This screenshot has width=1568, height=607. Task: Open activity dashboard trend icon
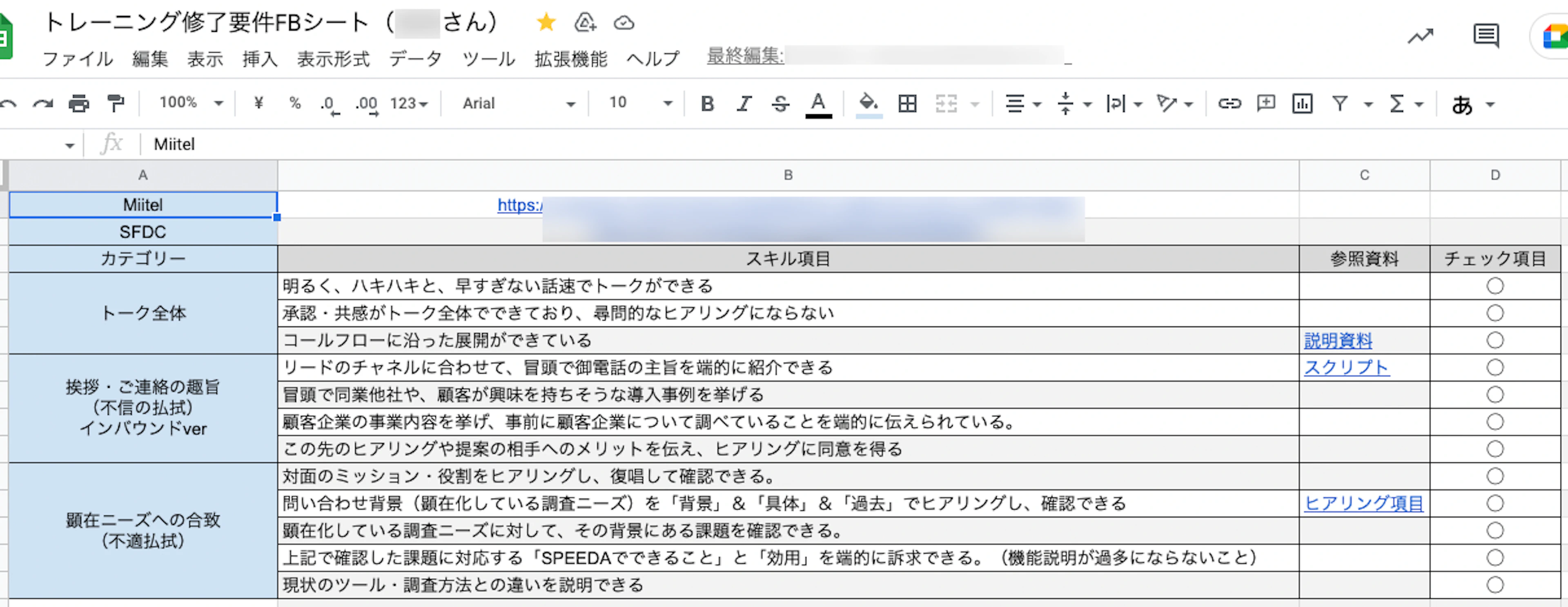1420,37
